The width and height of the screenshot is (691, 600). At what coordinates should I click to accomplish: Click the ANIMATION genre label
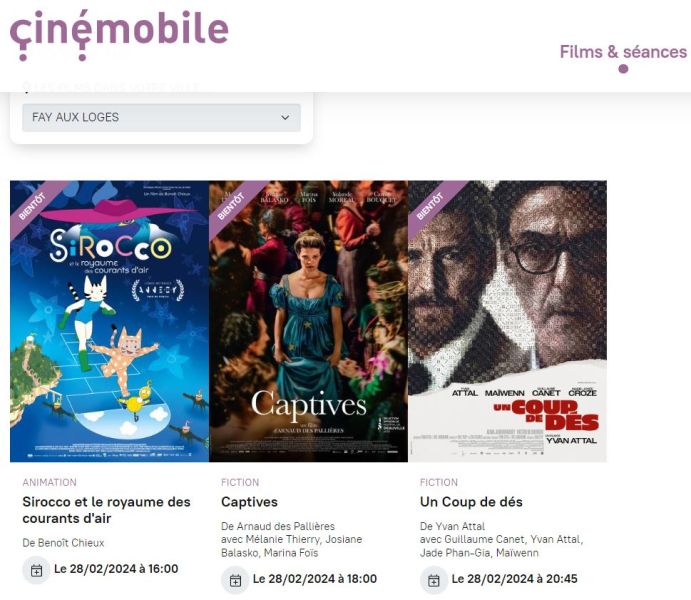pyautogui.click(x=50, y=482)
